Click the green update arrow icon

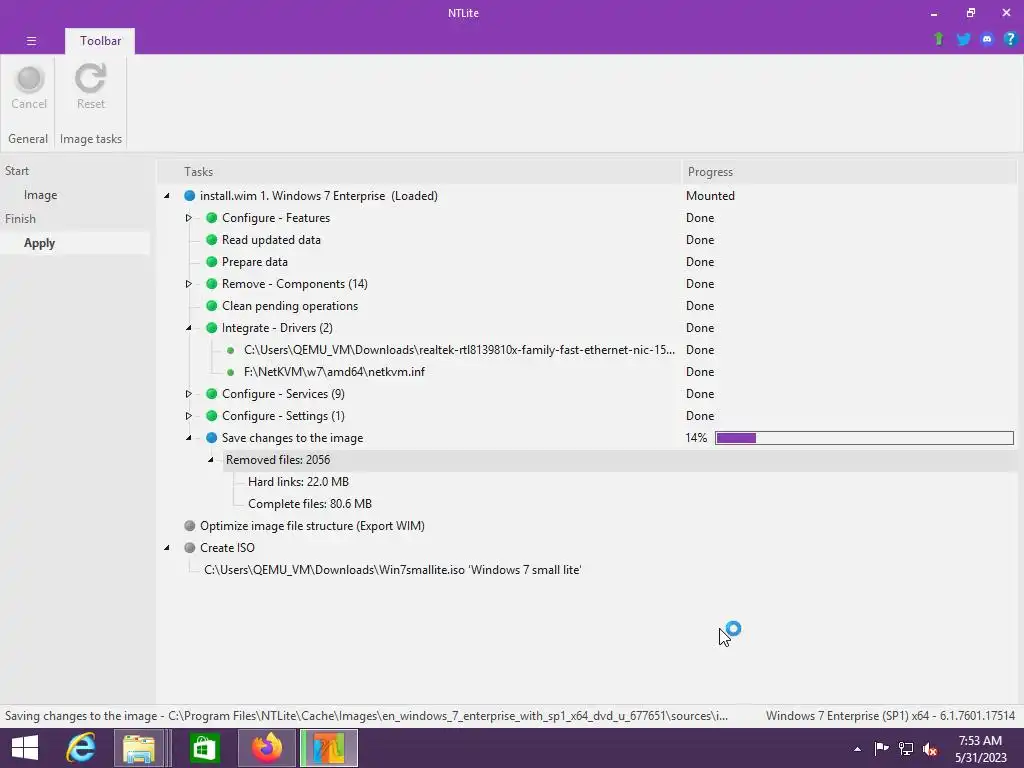click(x=938, y=39)
